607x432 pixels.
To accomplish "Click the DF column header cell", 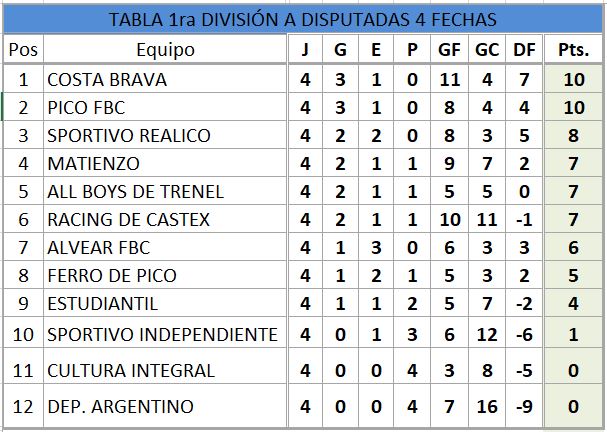I will pos(522,50).
